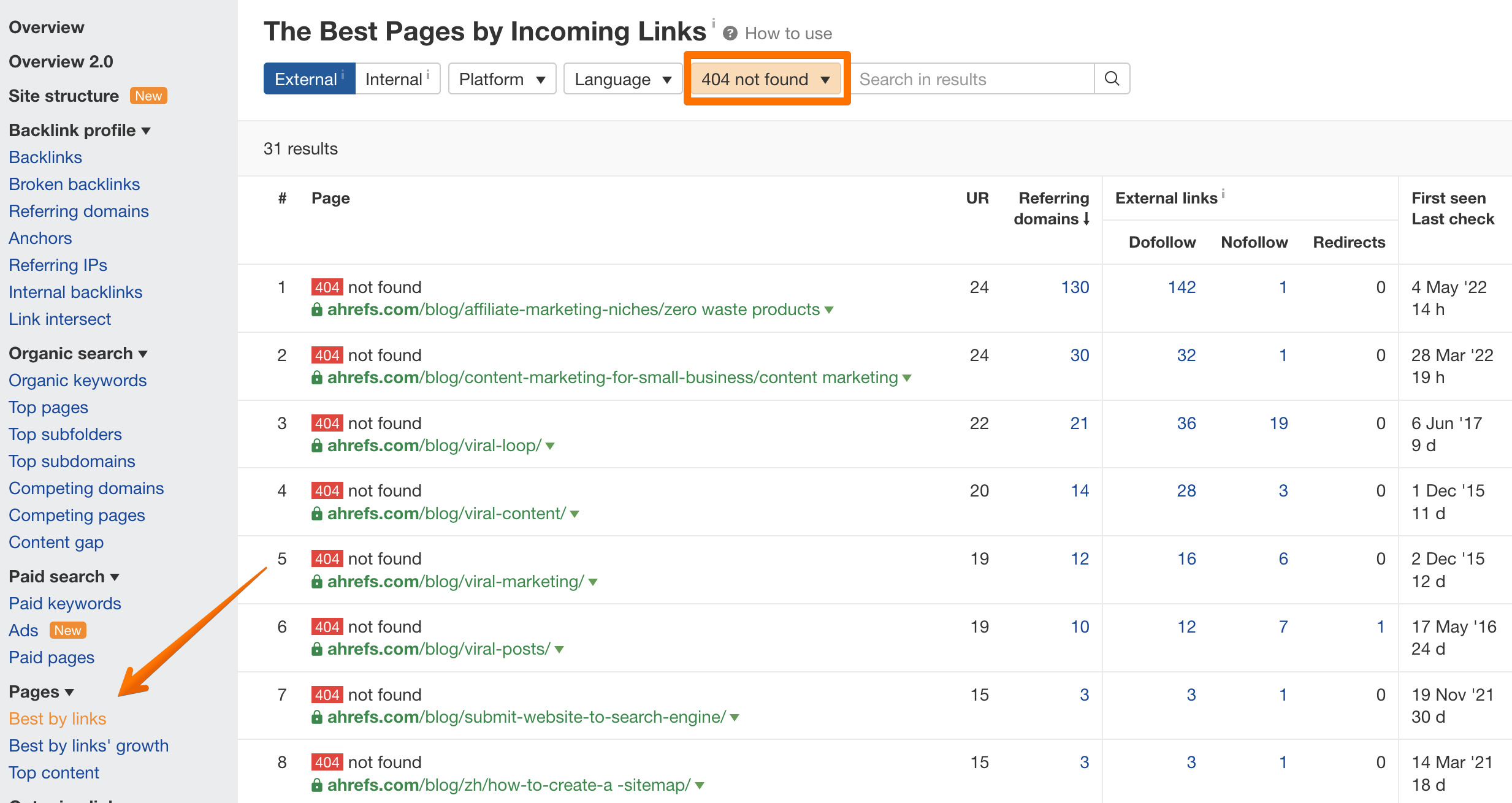Click the lock icon on the affiliate-marketing URL
Viewport: 1512px width, 803px height.
(x=316, y=310)
